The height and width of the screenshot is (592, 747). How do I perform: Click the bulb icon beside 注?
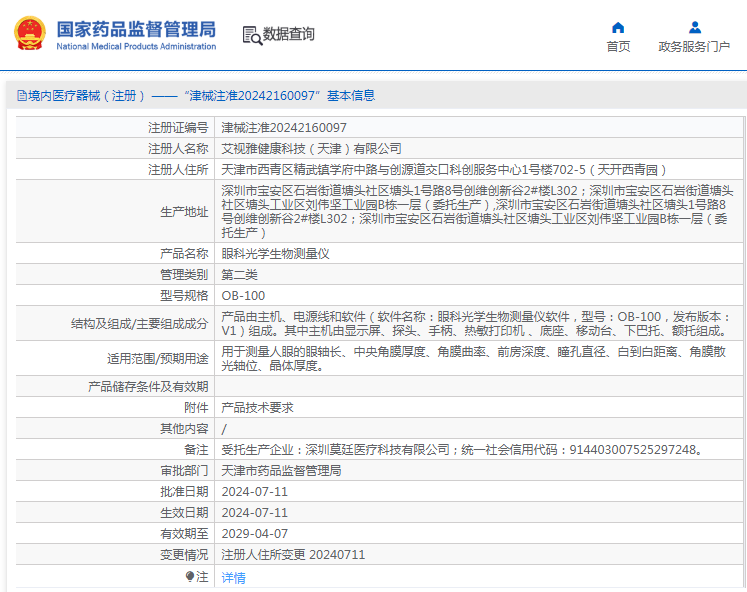coord(190,577)
